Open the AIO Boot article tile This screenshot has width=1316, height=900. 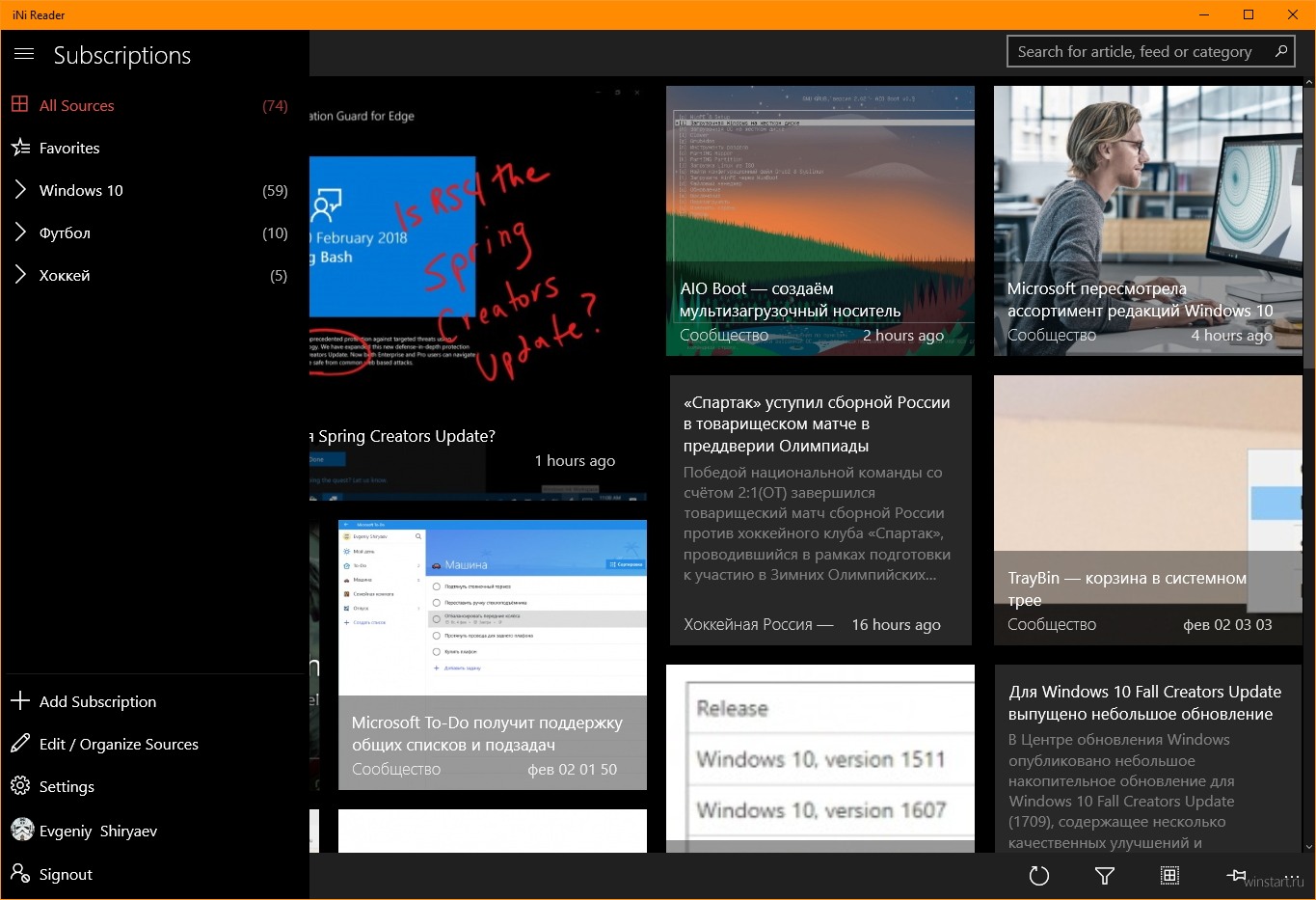coord(820,221)
